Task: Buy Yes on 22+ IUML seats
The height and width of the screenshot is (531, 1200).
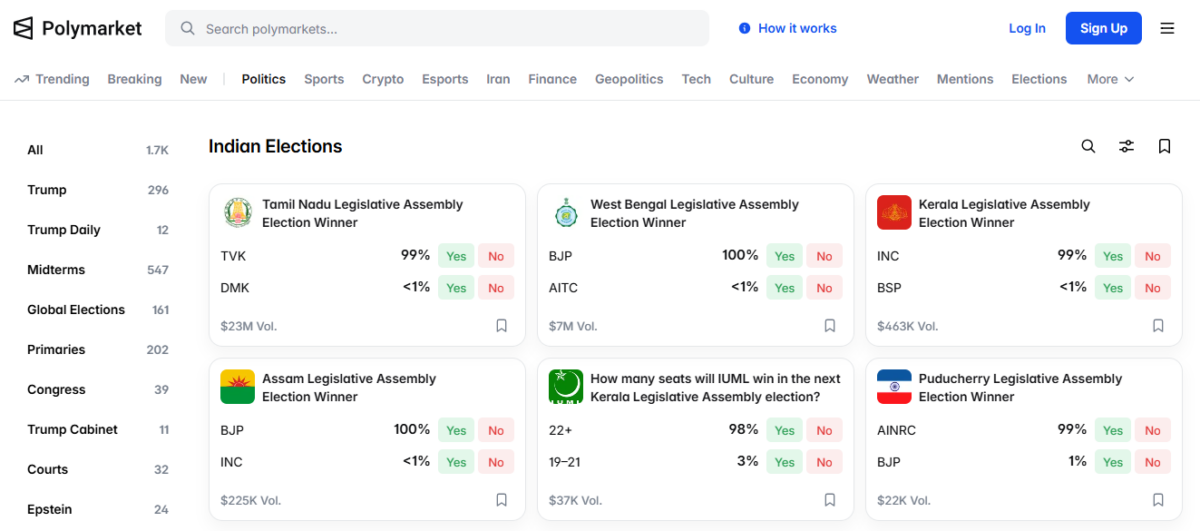Action: click(784, 430)
